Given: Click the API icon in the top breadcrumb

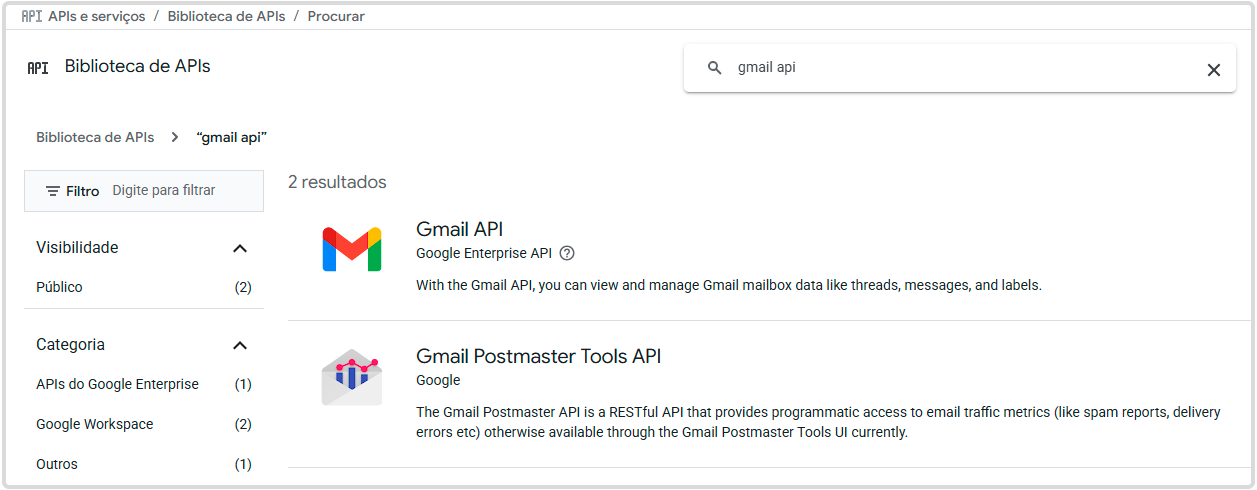Looking at the screenshot, I should [32, 16].
